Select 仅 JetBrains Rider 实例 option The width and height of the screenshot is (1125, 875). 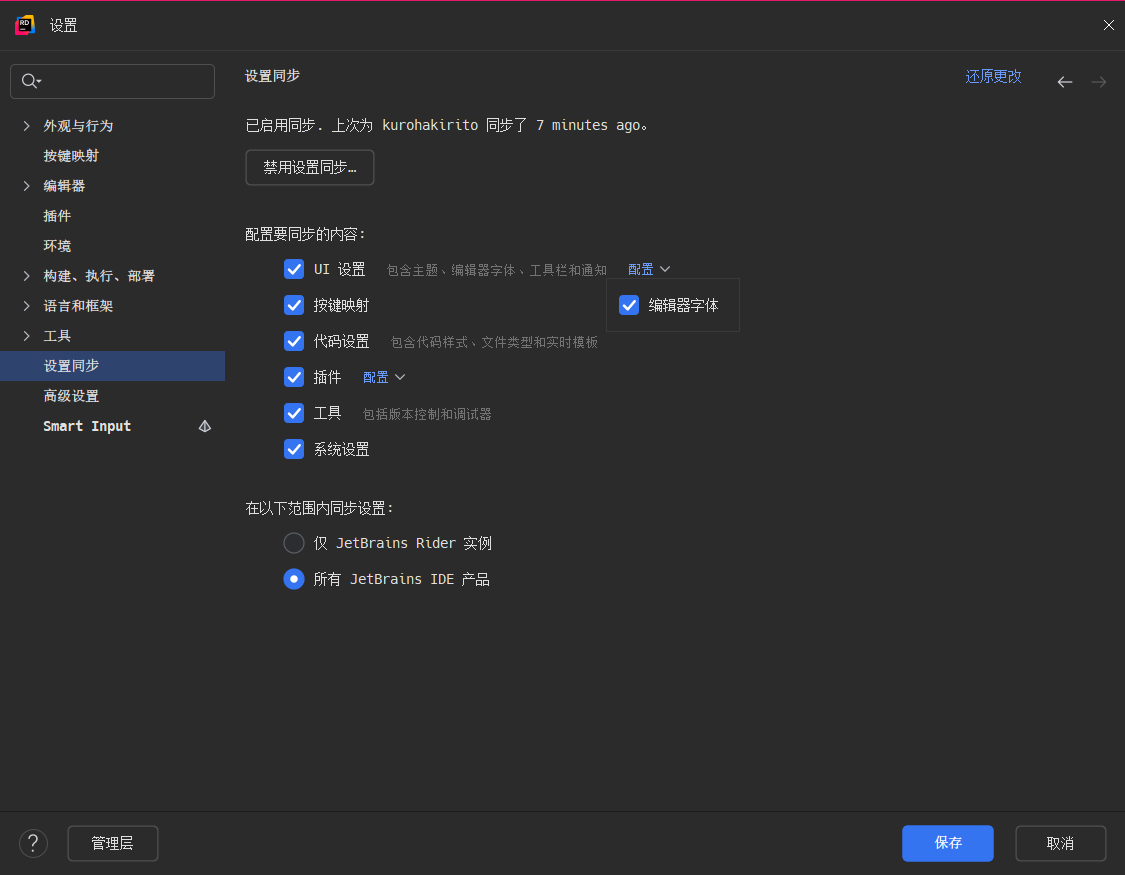pos(293,543)
